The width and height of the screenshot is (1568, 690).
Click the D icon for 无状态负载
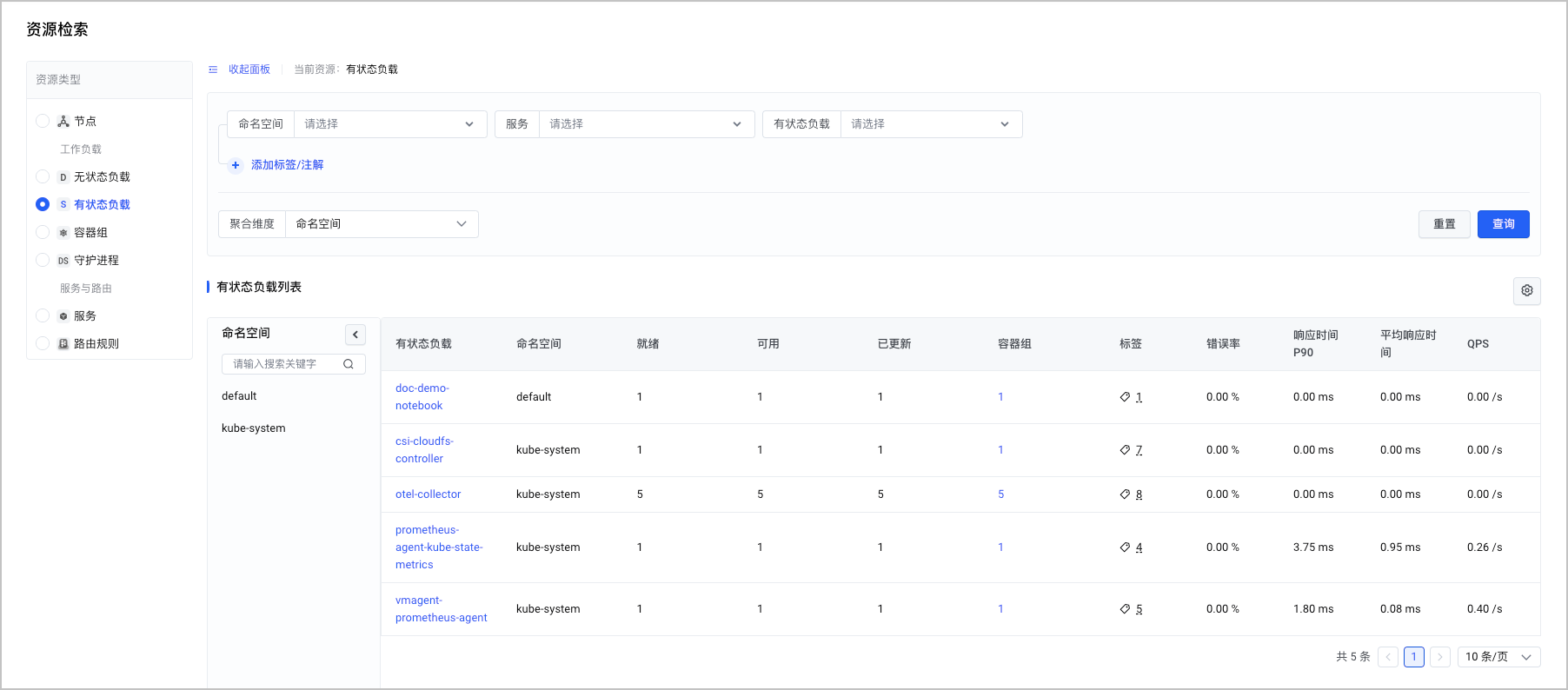63,177
